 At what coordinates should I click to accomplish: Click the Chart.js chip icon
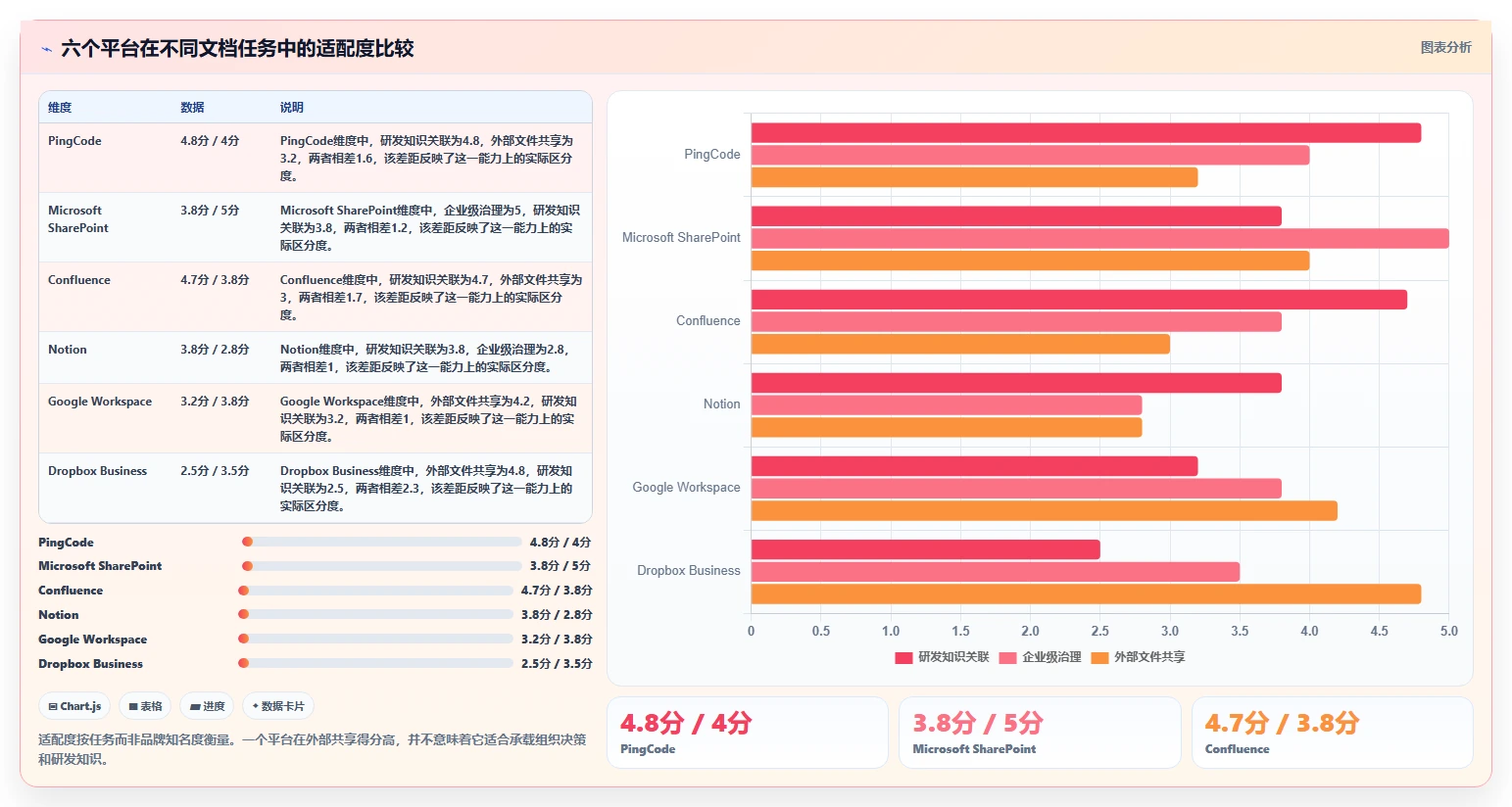[53, 706]
